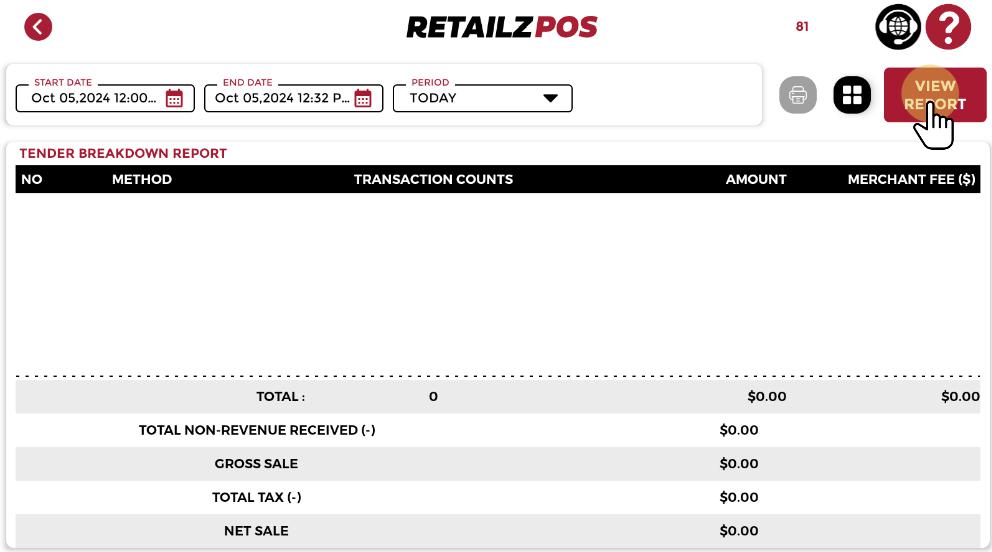Select the NET SALE summary row
Image resolution: width=992 pixels, height=552 pixels.
[497, 531]
